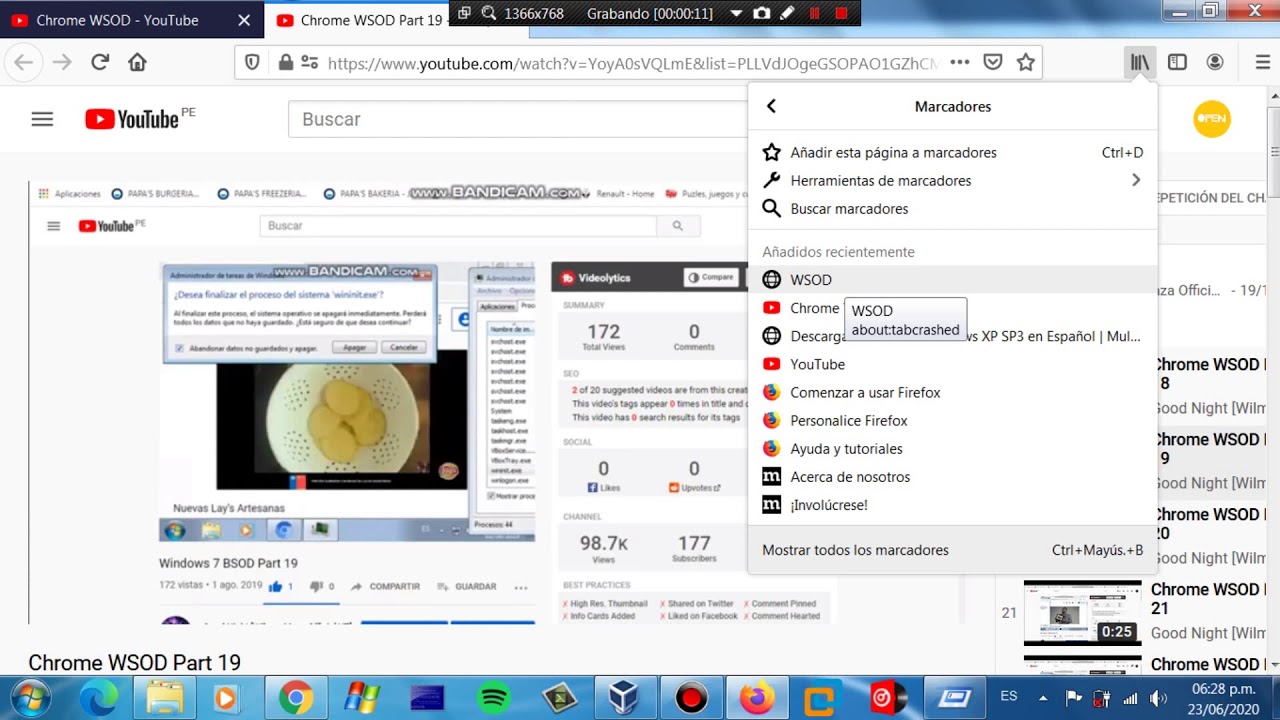This screenshot has width=1280, height=720.
Task: Open Comenzar a usar Firefox bookmark
Action: tap(953, 392)
